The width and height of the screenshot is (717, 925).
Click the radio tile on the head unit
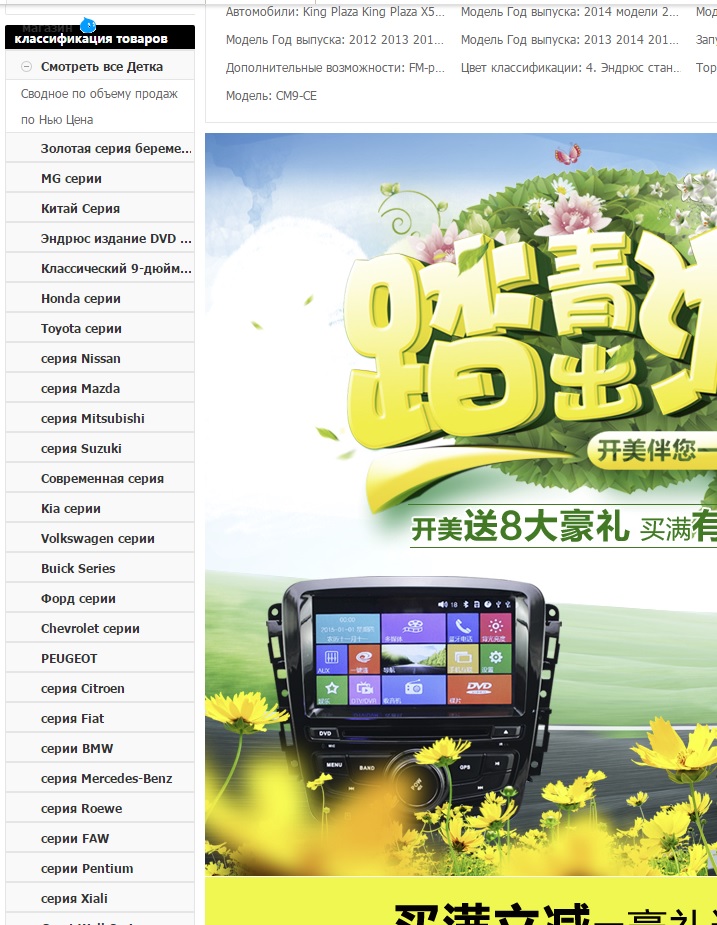pyautogui.click(x=413, y=689)
